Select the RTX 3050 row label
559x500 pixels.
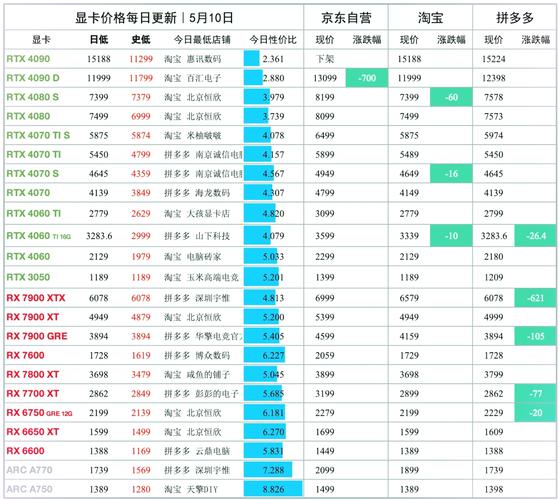pyautogui.click(x=28, y=277)
